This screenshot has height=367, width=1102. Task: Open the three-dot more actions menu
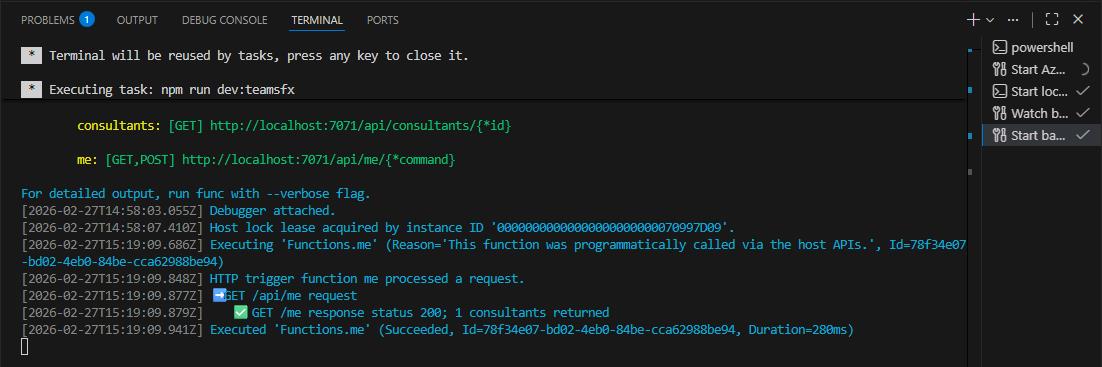coord(1013,20)
